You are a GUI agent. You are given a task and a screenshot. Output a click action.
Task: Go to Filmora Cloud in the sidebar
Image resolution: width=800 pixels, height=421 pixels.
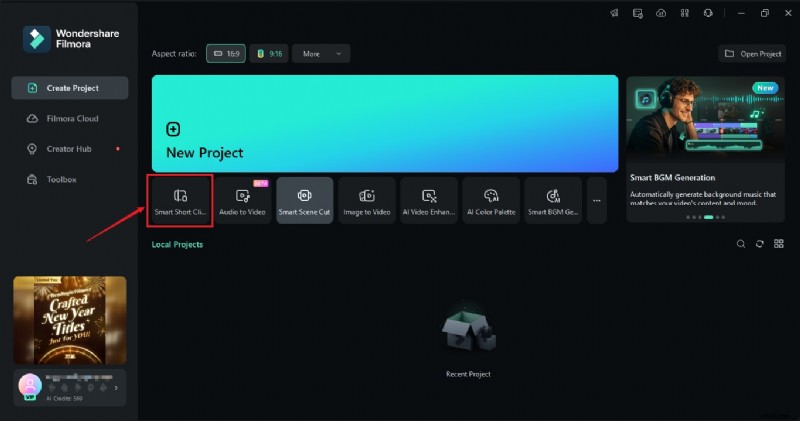click(x=70, y=118)
